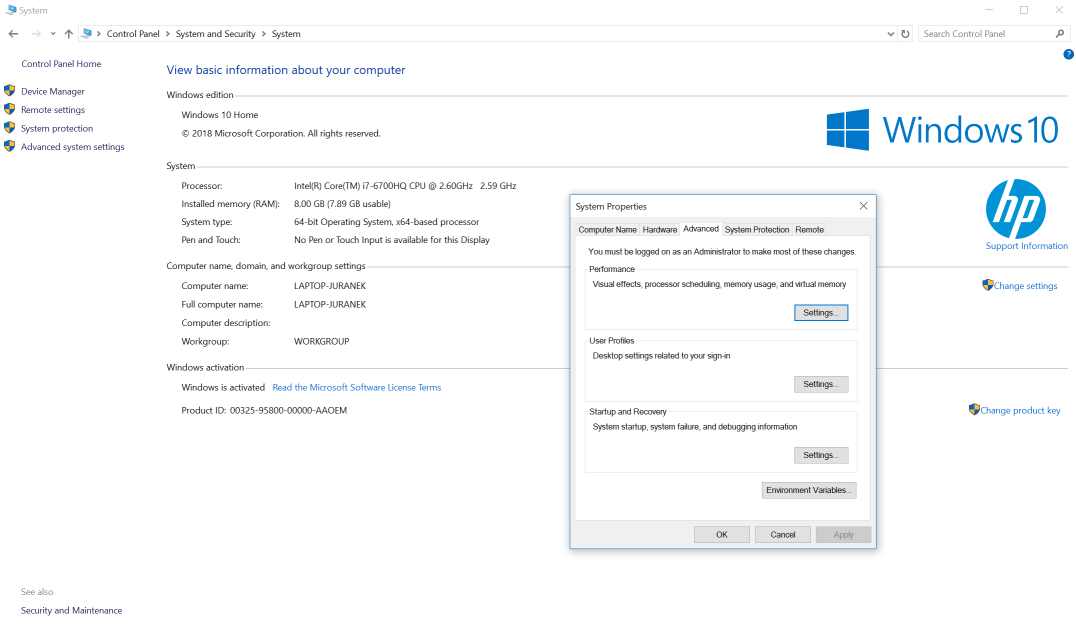Select the processor description text
1076x631 pixels.
tap(405, 186)
